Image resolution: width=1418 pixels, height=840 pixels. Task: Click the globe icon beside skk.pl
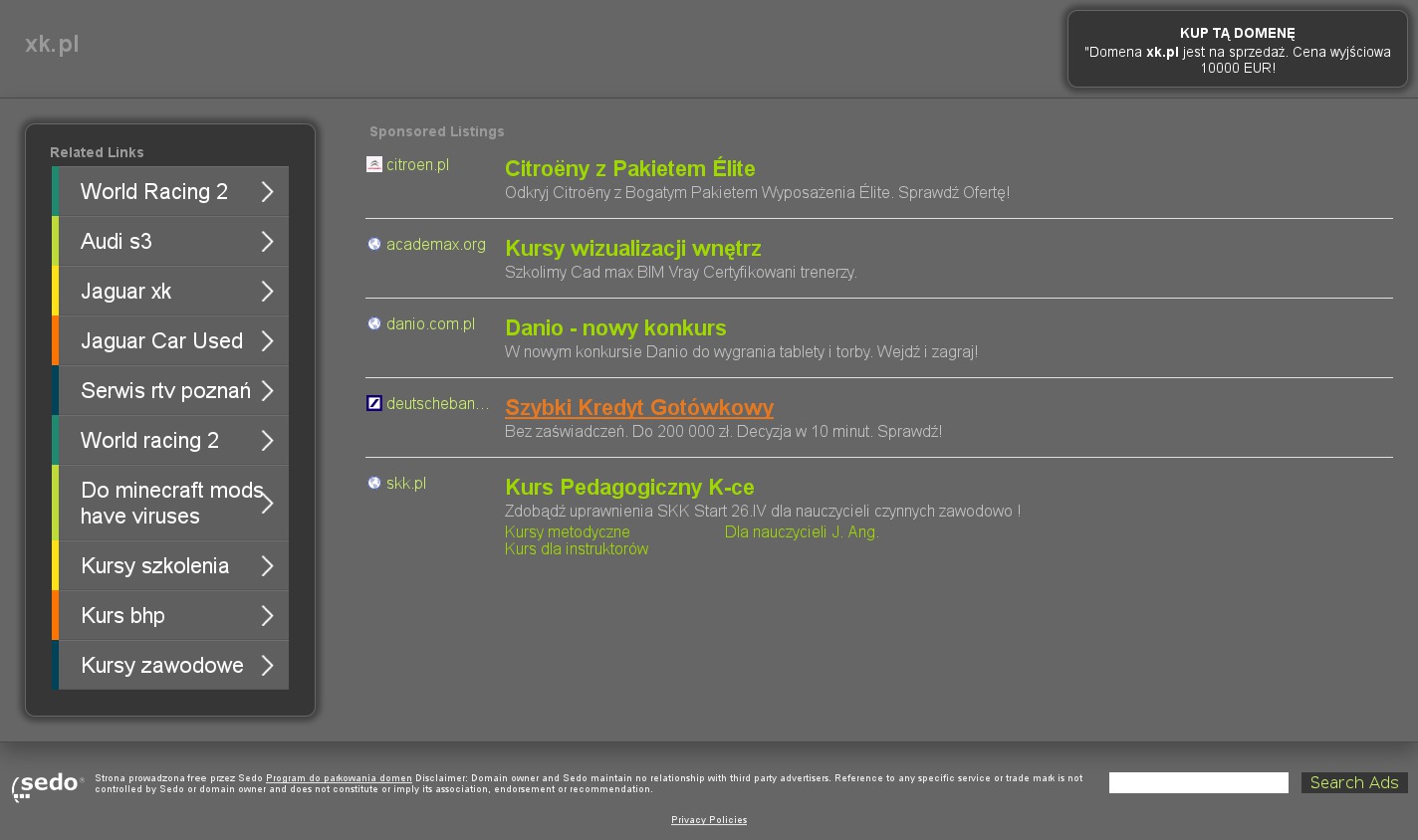tap(374, 483)
